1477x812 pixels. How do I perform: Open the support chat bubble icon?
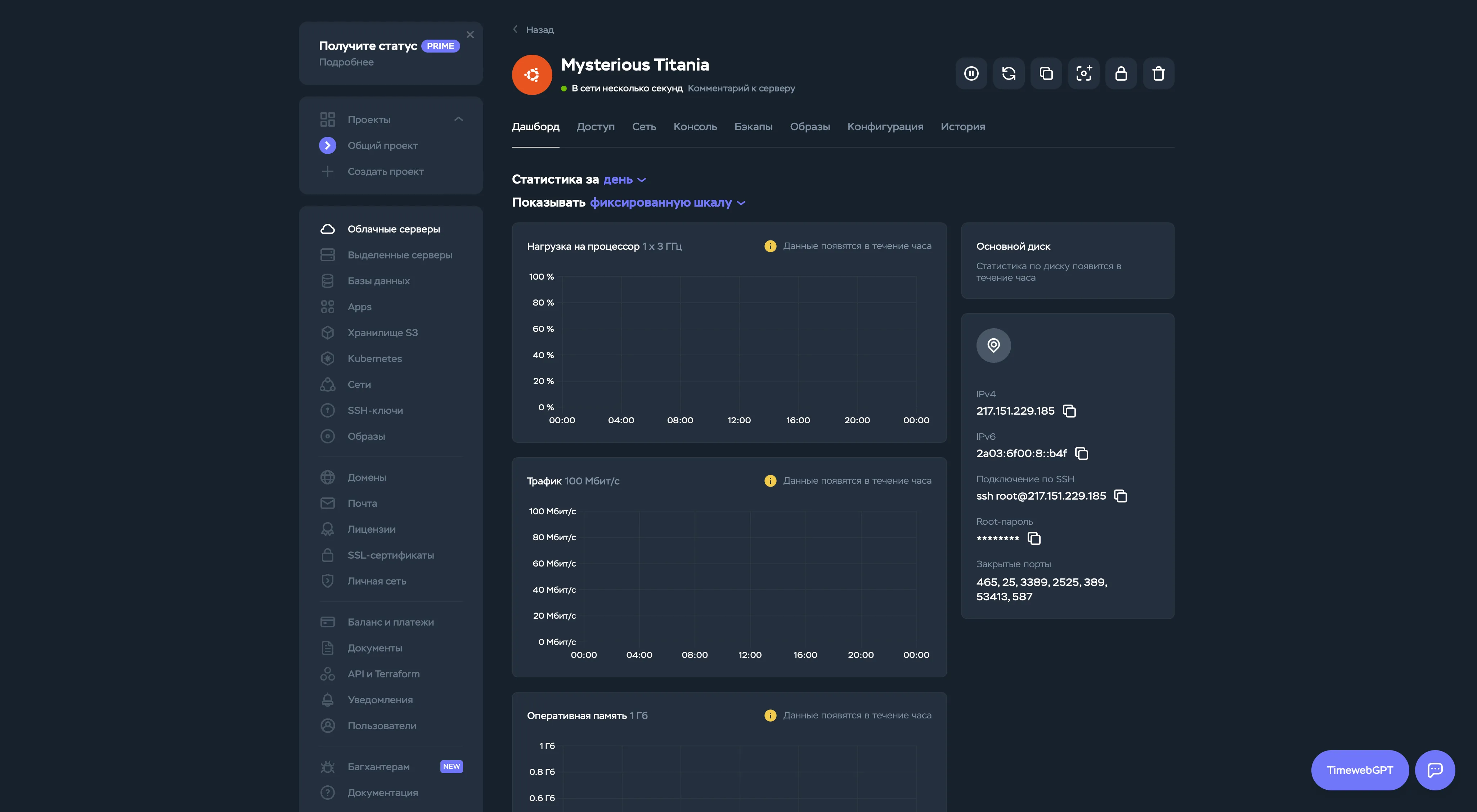(1435, 770)
